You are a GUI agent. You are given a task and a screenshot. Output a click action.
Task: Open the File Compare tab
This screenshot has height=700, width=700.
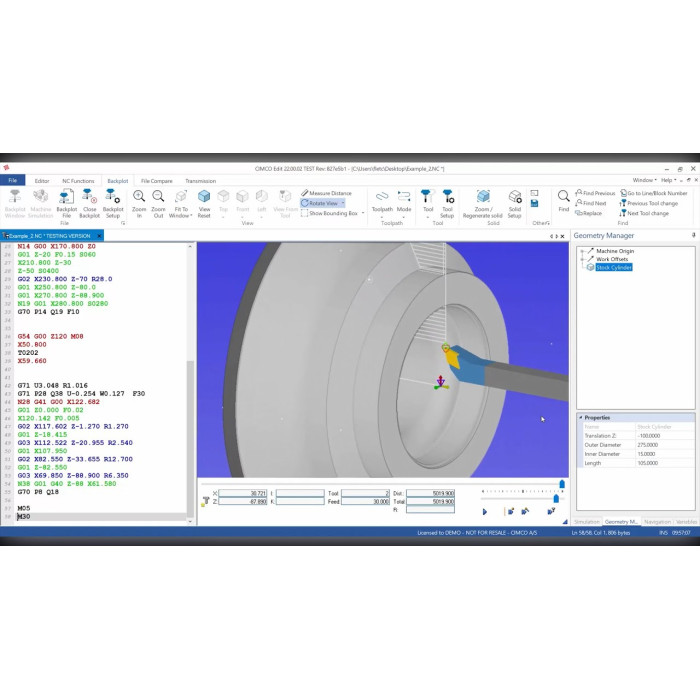point(156,181)
